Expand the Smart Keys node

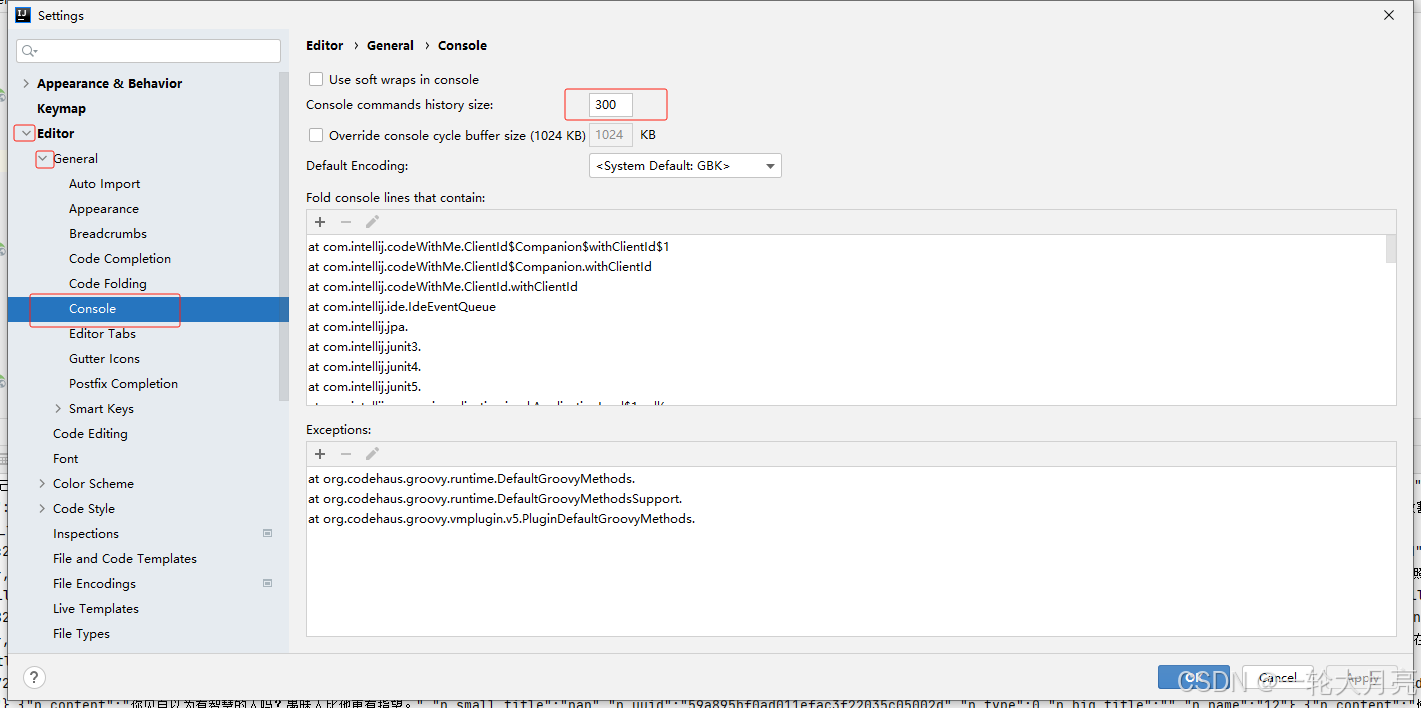click(x=58, y=408)
